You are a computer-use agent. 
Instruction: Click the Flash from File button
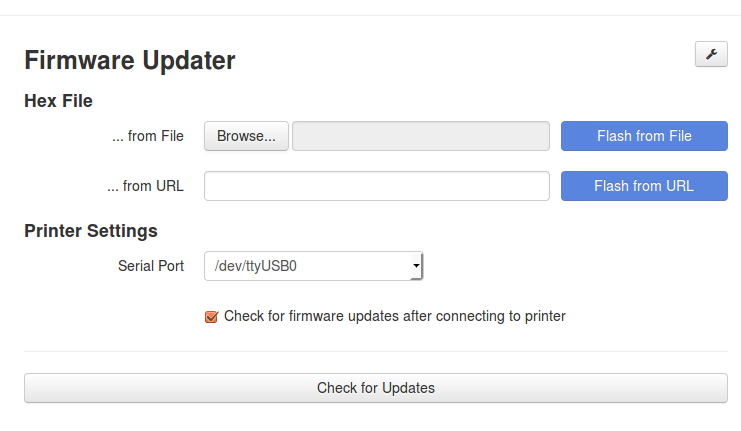644,136
